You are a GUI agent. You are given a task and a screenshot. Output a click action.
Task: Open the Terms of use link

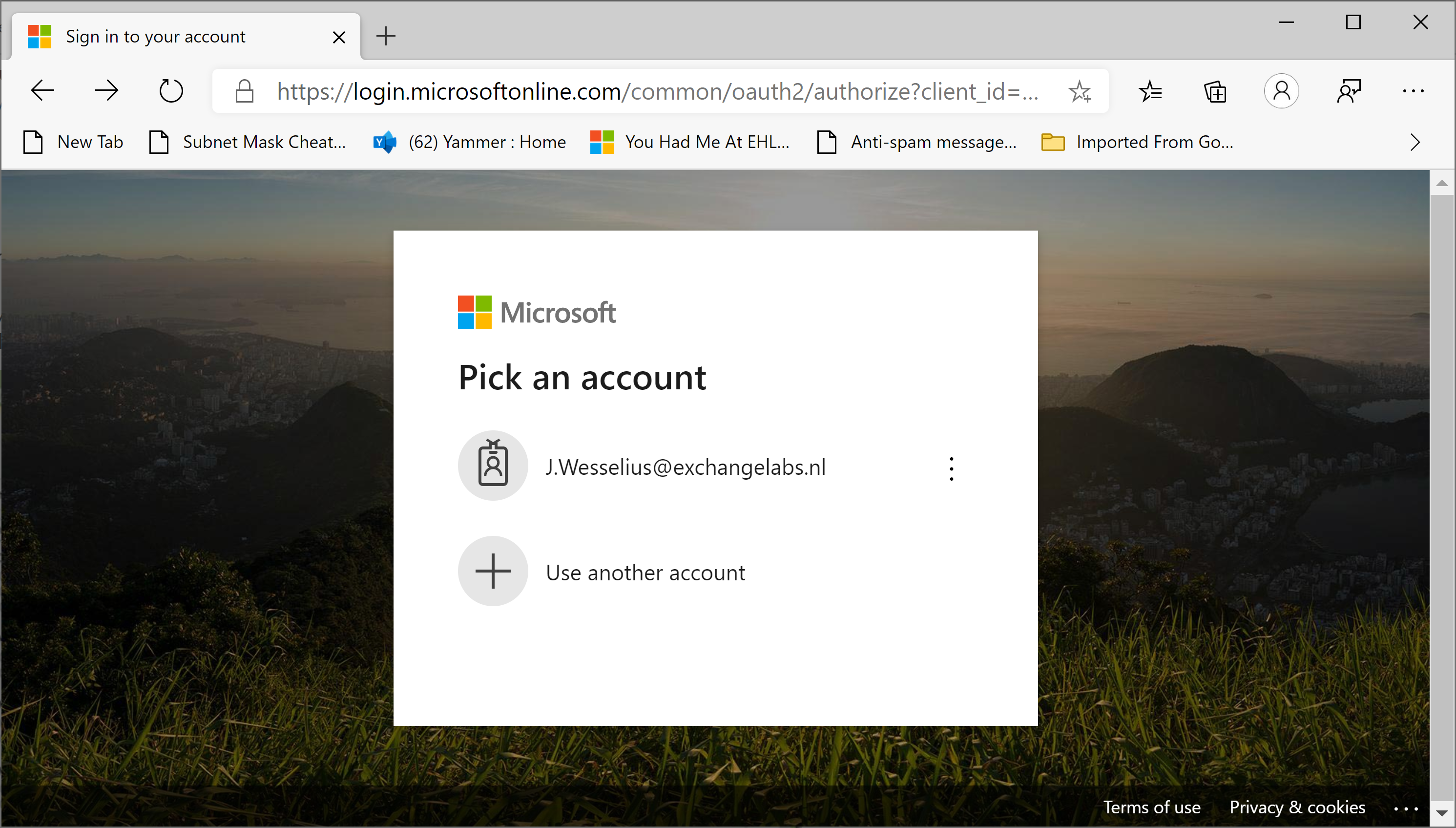pos(1152,807)
